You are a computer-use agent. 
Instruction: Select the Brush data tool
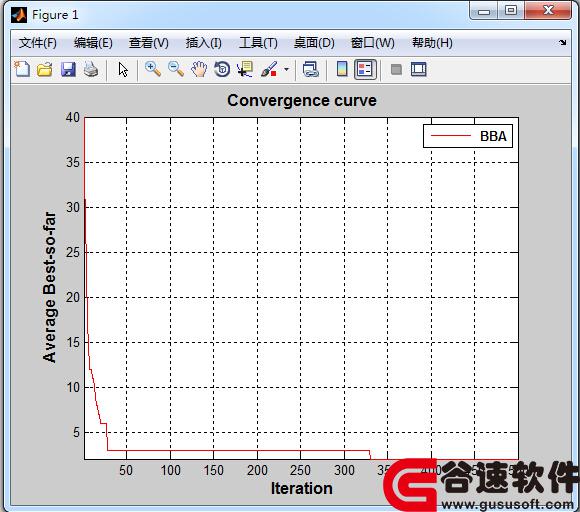[x=269, y=69]
